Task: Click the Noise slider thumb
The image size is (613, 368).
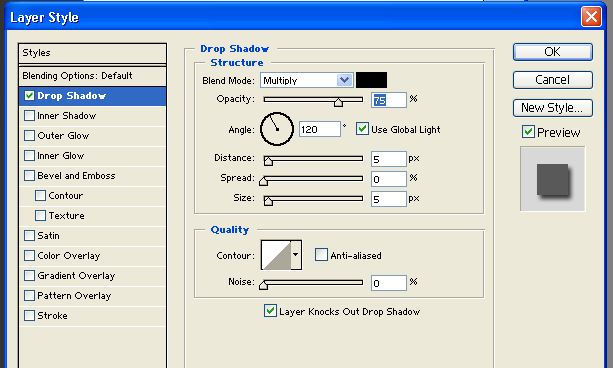Action: (263, 285)
